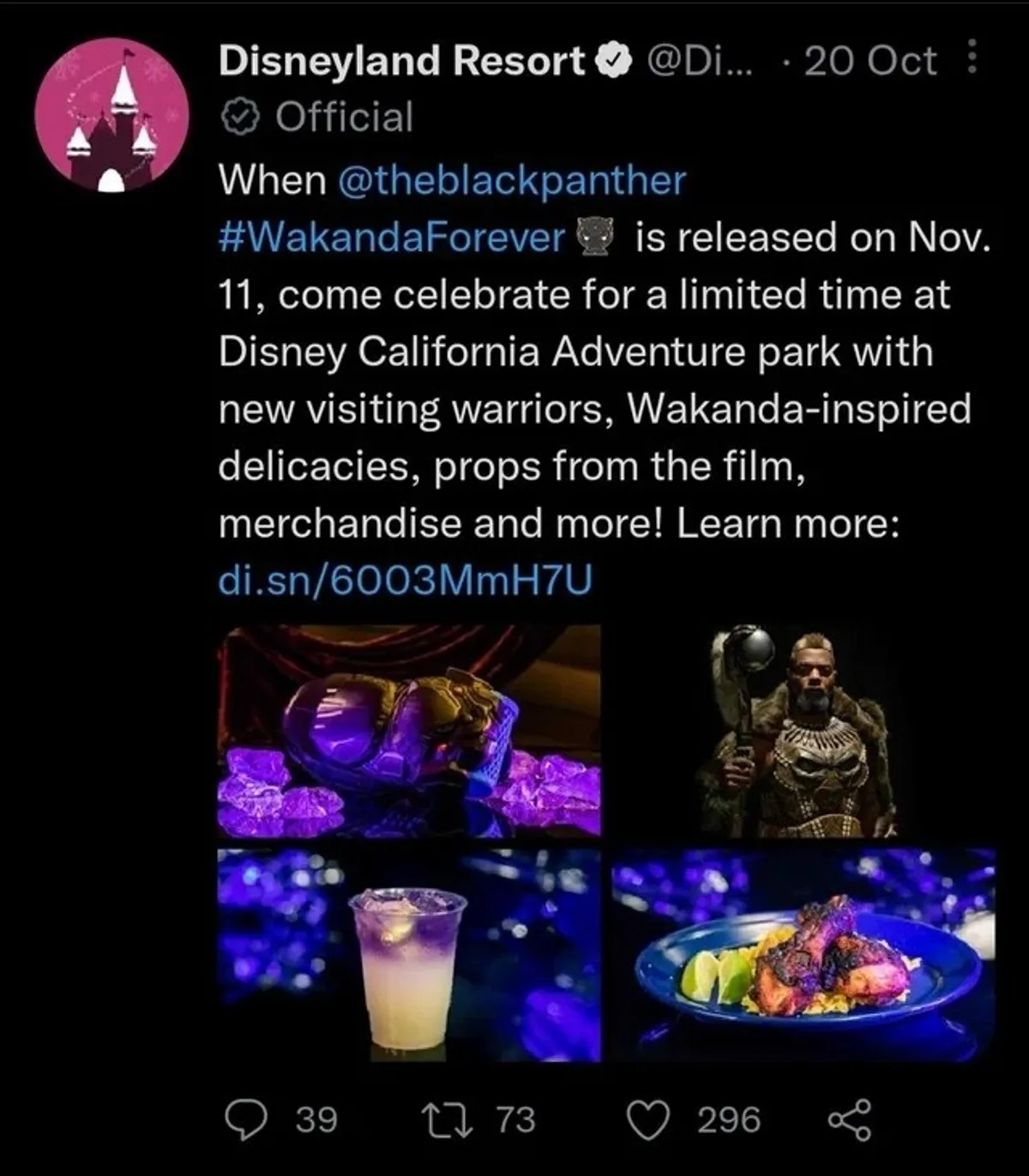
Task: Like the tweet with heart icon
Action: [648, 1120]
